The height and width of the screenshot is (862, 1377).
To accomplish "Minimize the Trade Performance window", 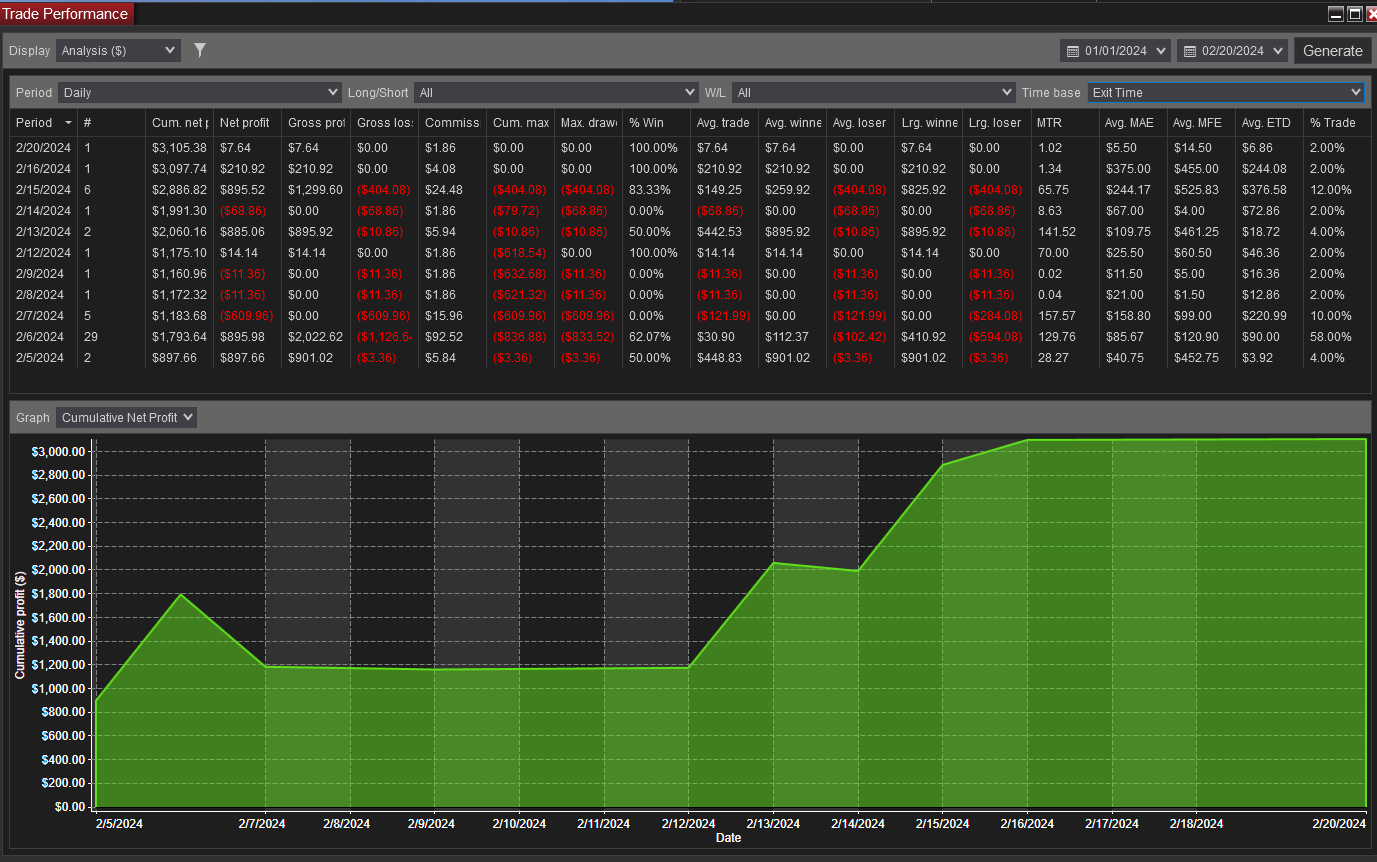I will 1335,14.
